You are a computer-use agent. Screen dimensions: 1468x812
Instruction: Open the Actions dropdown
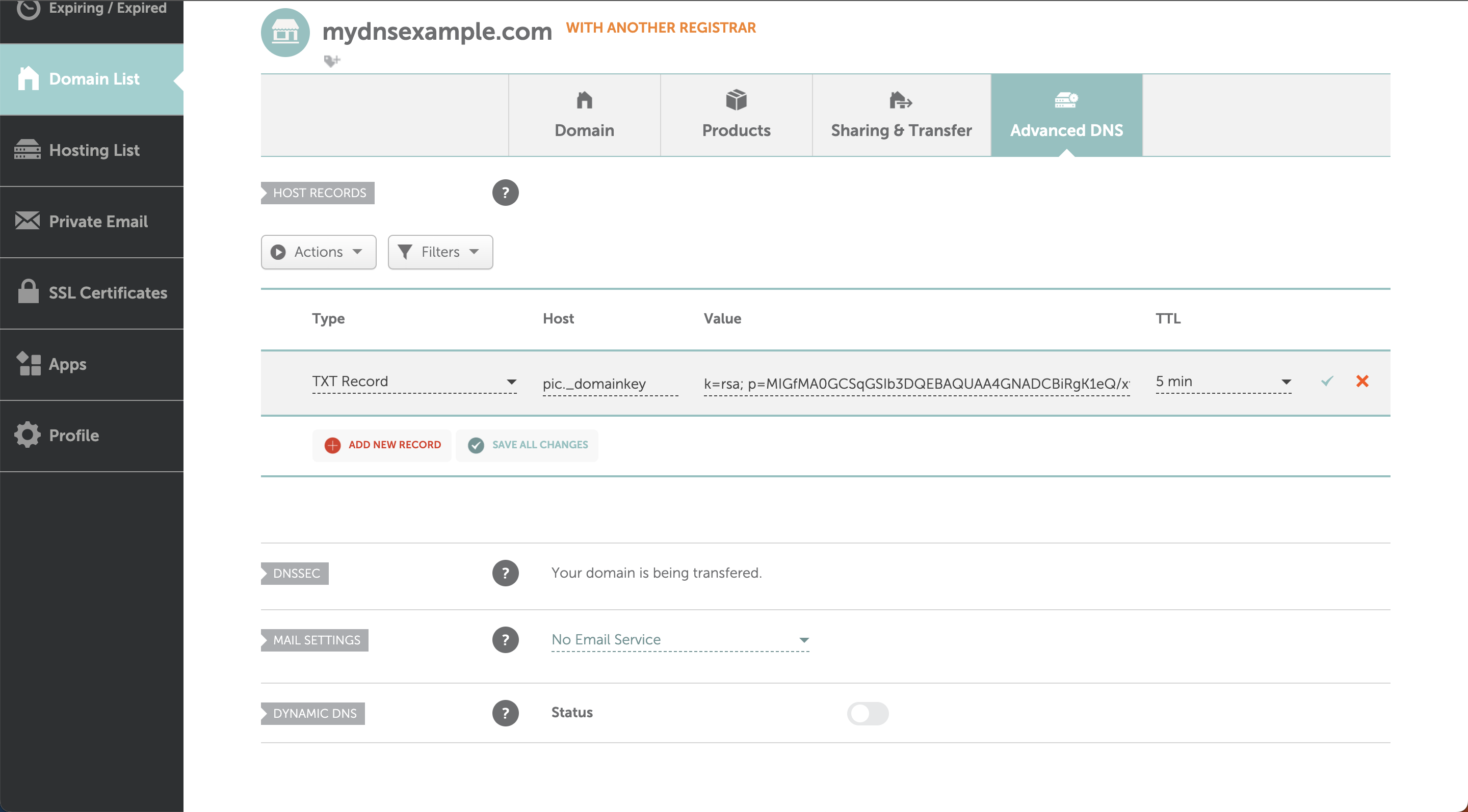[319, 252]
